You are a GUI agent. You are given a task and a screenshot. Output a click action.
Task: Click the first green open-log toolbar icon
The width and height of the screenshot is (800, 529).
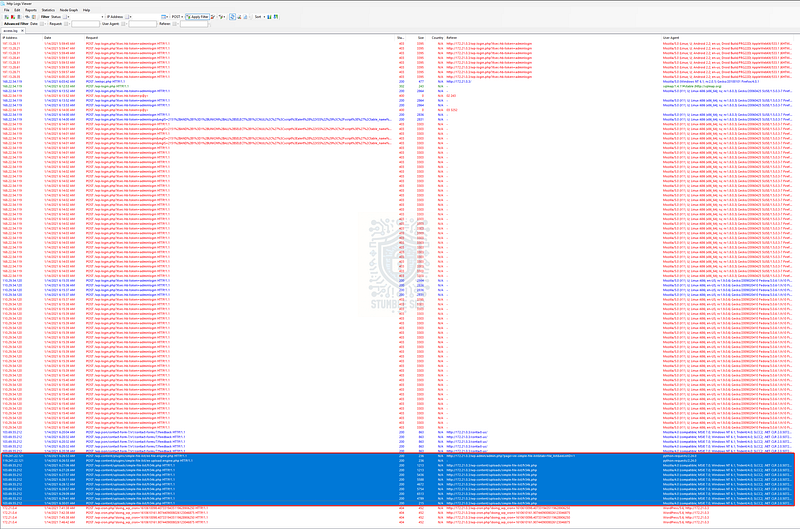pyautogui.click(x=7, y=17)
